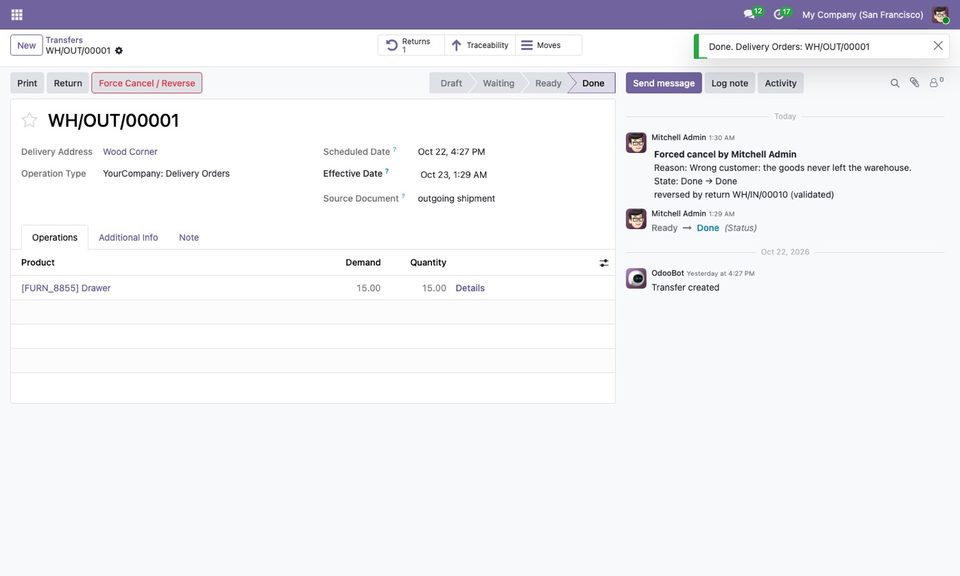Switch to the Note tab
The height and width of the screenshot is (576, 960).
pyautogui.click(x=189, y=238)
